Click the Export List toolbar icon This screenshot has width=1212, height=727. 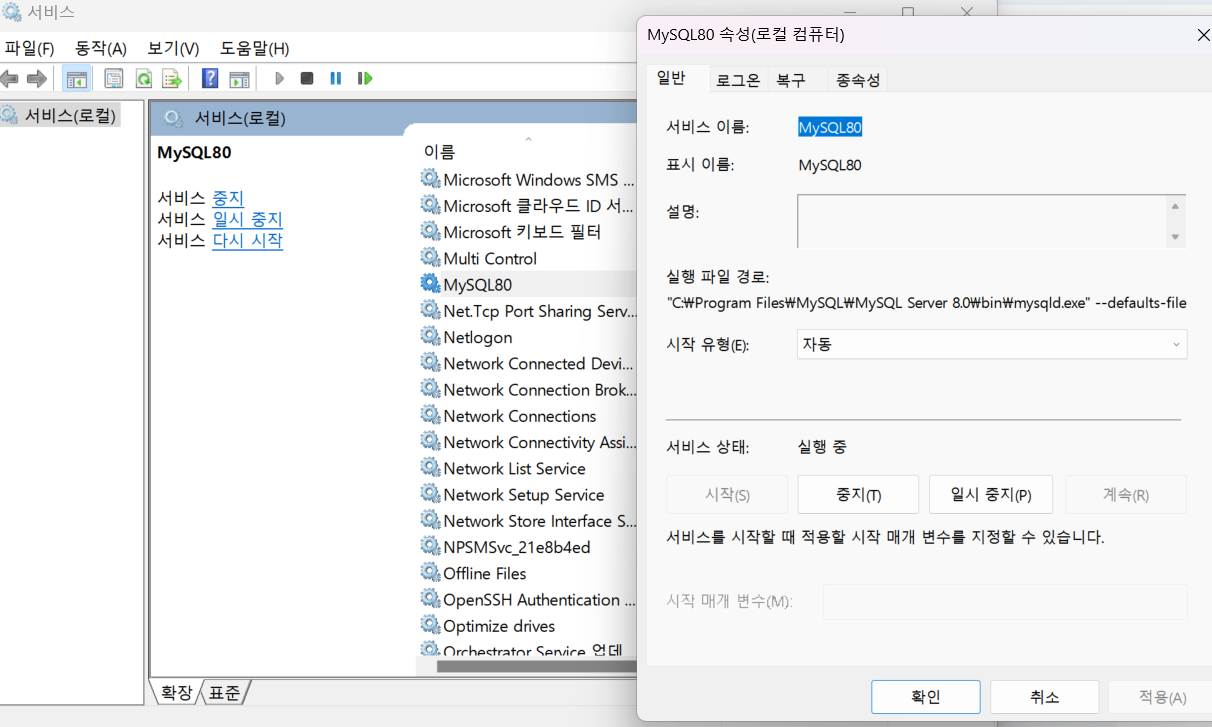click(172, 78)
